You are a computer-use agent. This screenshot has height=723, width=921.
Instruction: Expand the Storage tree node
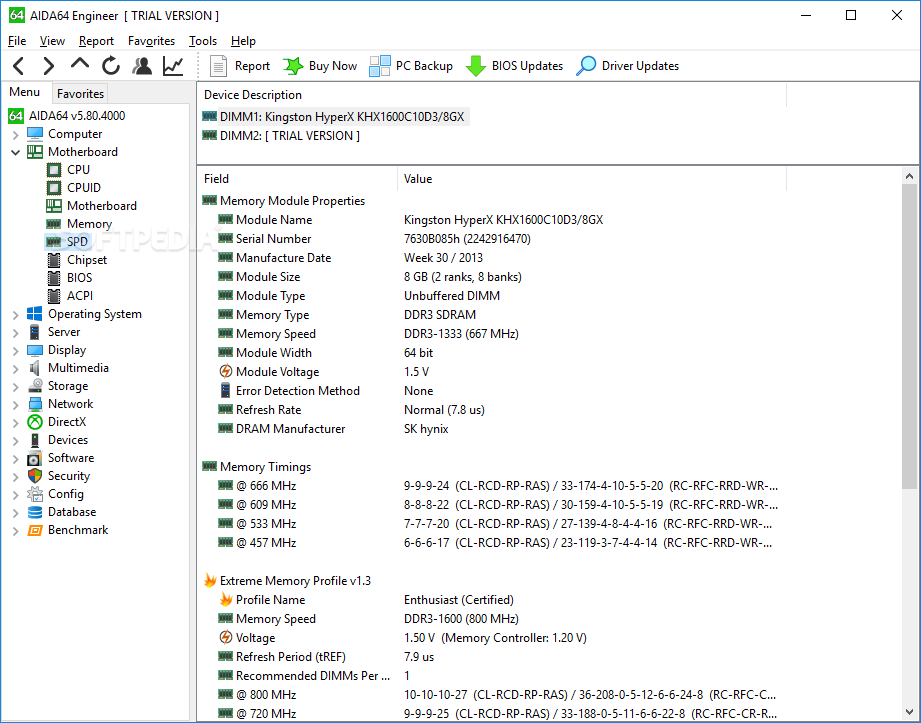click(15, 387)
